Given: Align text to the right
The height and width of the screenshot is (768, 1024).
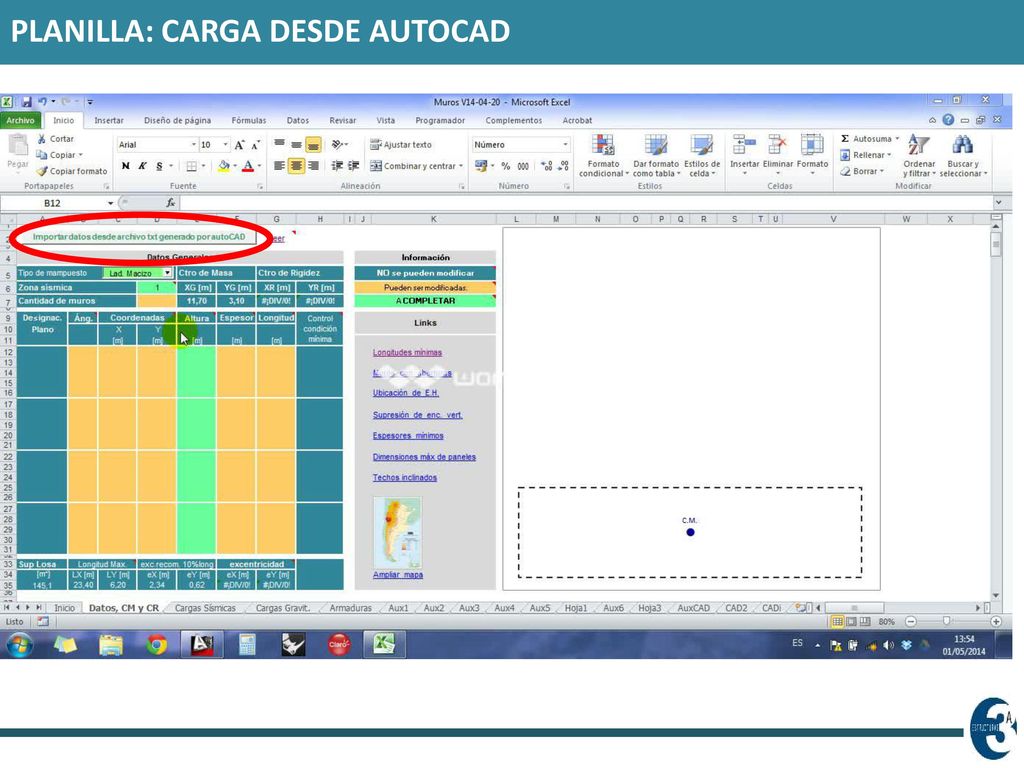Looking at the screenshot, I should 313,166.
